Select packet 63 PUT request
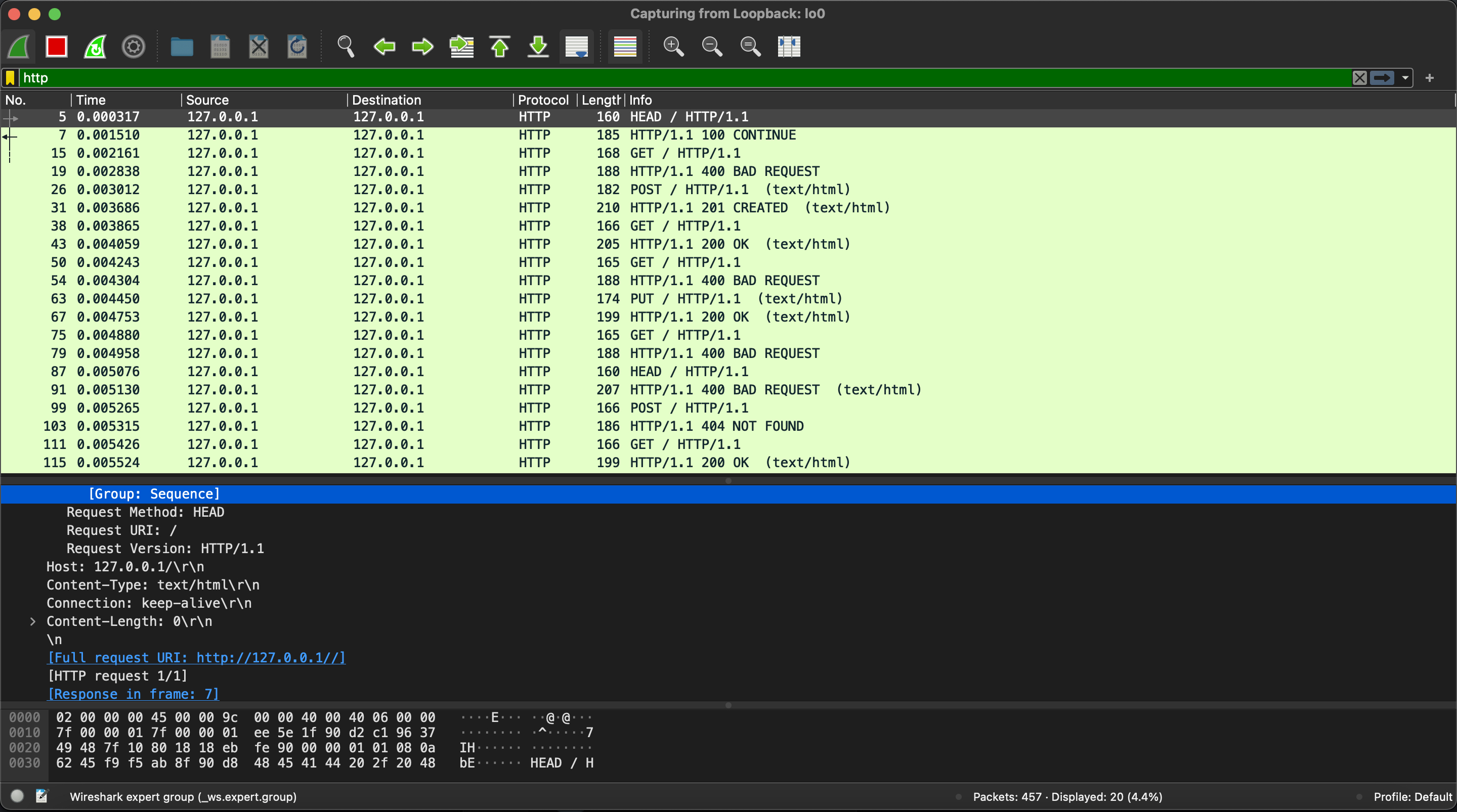 click(x=728, y=299)
